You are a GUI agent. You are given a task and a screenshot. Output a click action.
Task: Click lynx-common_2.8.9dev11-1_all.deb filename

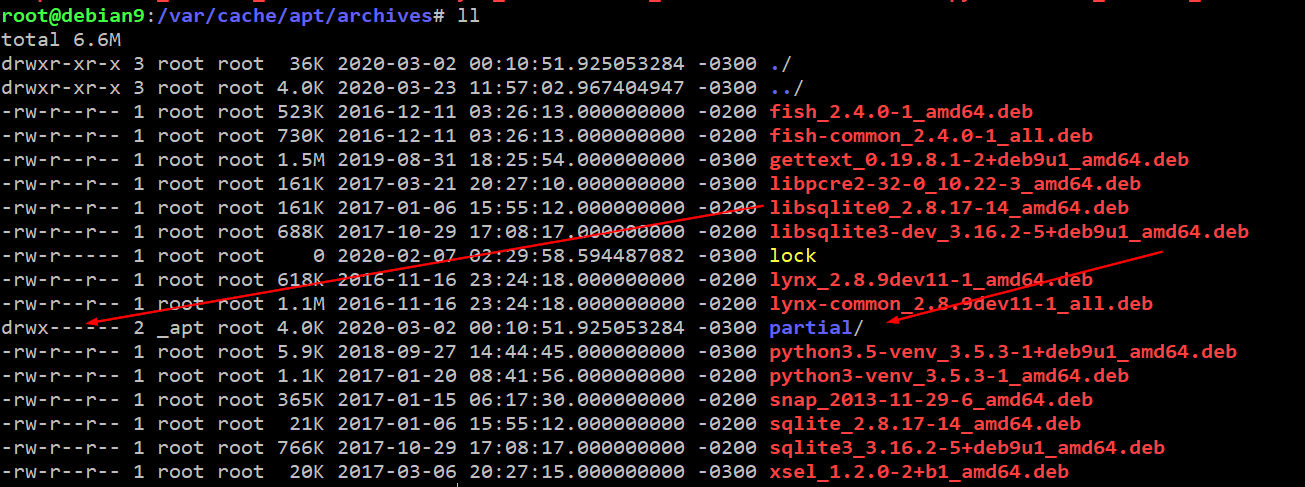coord(961,304)
